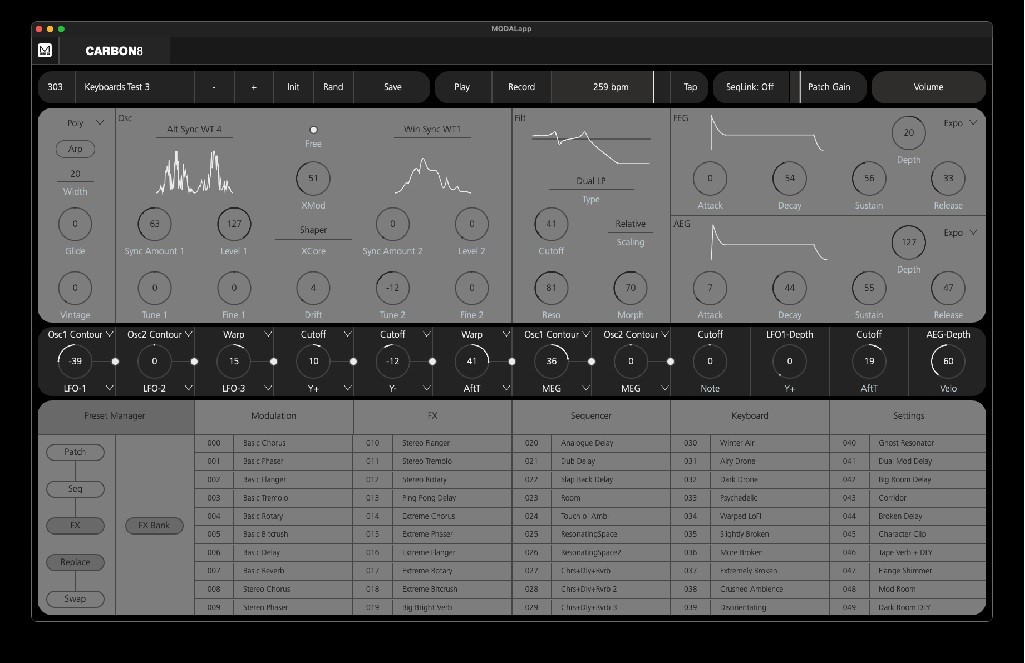Screen dimensions: 1025x663
Task: Open the FEG Expo curve dropdown
Action: pos(960,123)
